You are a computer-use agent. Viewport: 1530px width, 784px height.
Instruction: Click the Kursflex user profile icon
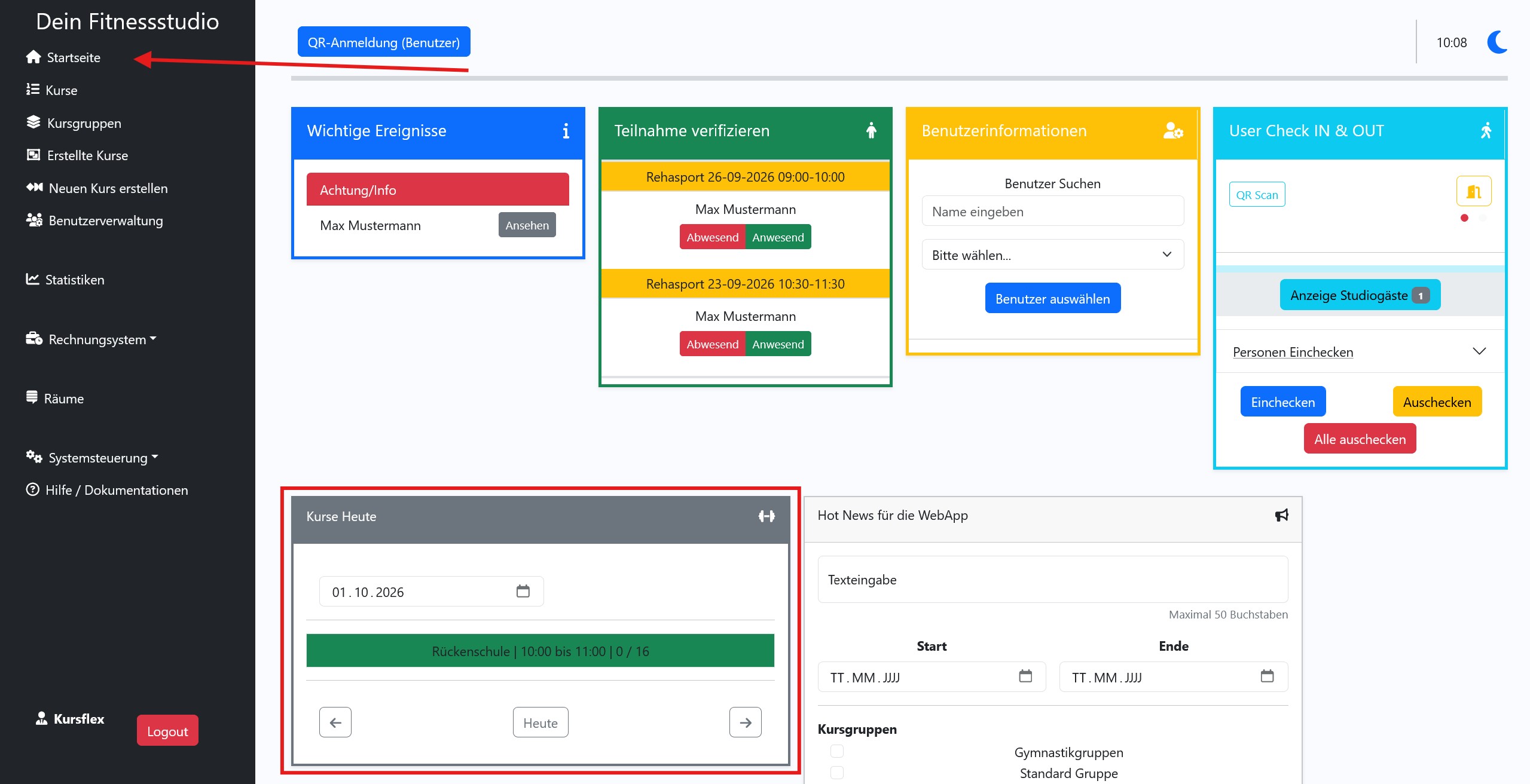tap(41, 718)
